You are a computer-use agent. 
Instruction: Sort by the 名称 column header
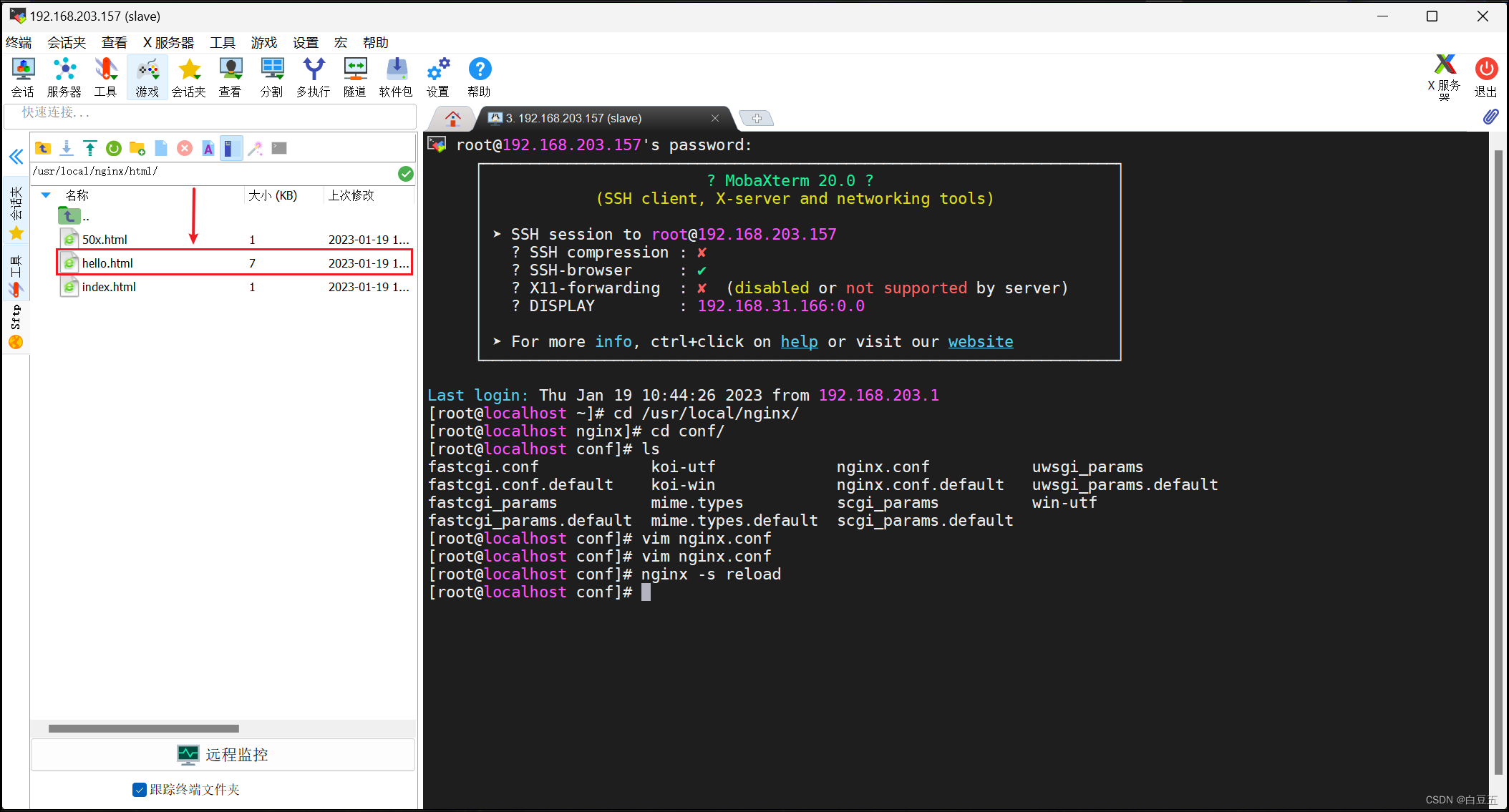pos(77,195)
